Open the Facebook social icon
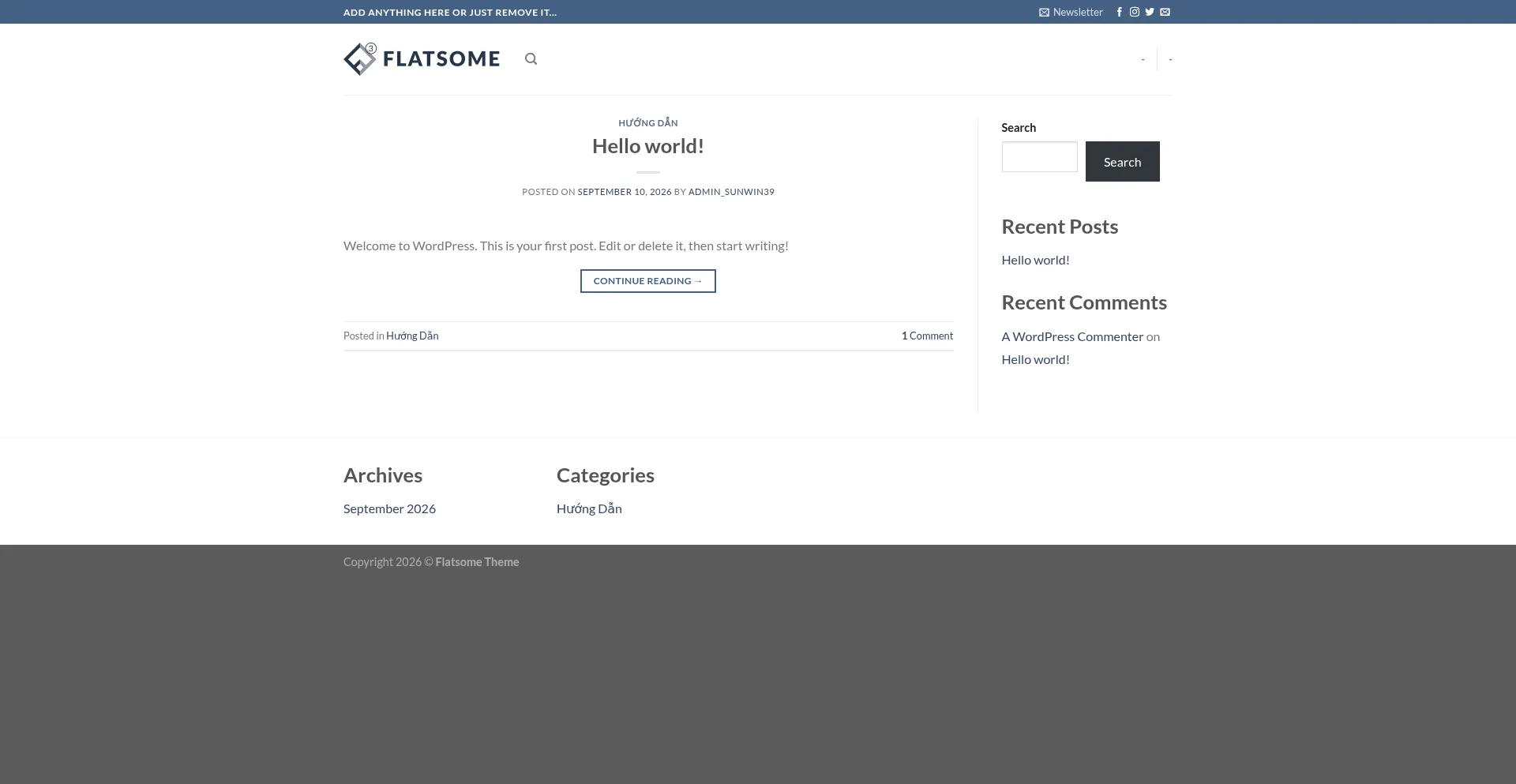This screenshot has width=1516, height=784. click(1119, 12)
